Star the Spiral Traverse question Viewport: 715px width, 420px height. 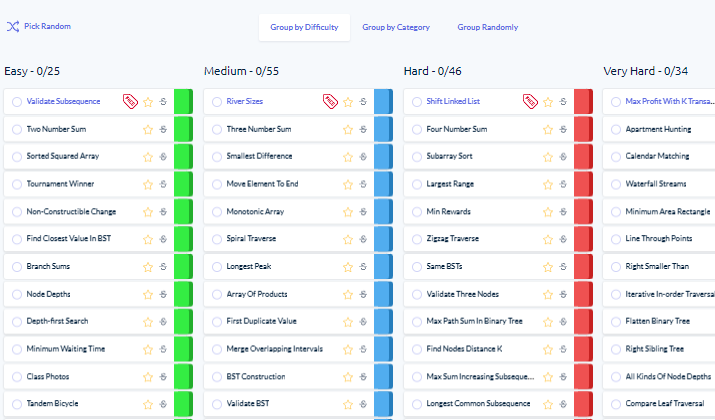point(348,239)
